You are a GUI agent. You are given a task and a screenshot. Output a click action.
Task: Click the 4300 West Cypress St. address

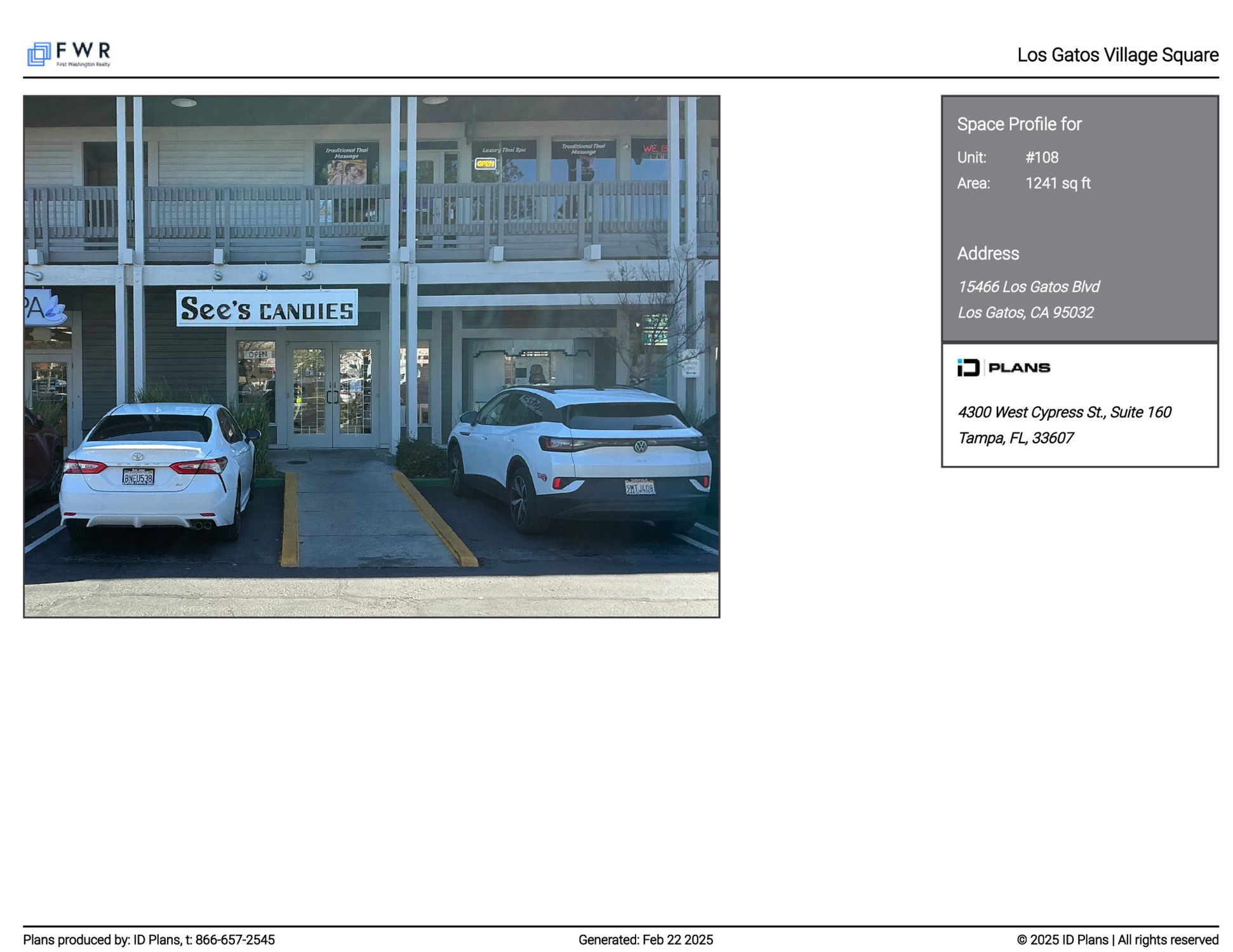point(1063,413)
